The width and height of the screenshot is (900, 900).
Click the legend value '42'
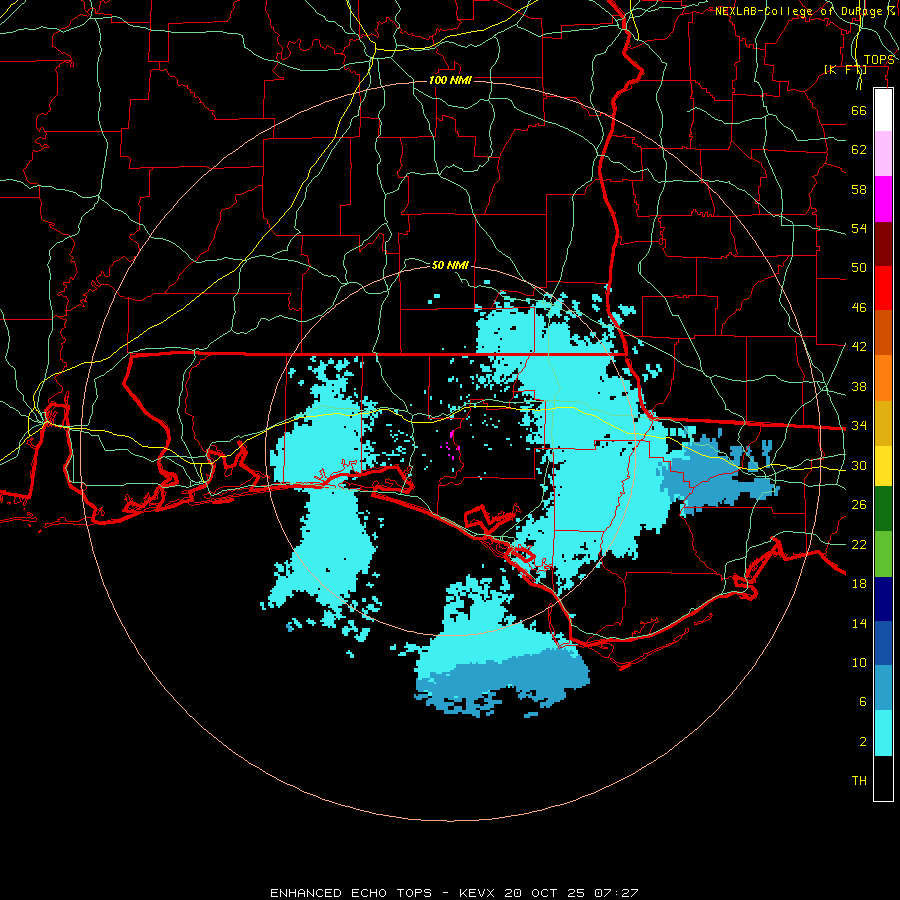click(859, 347)
